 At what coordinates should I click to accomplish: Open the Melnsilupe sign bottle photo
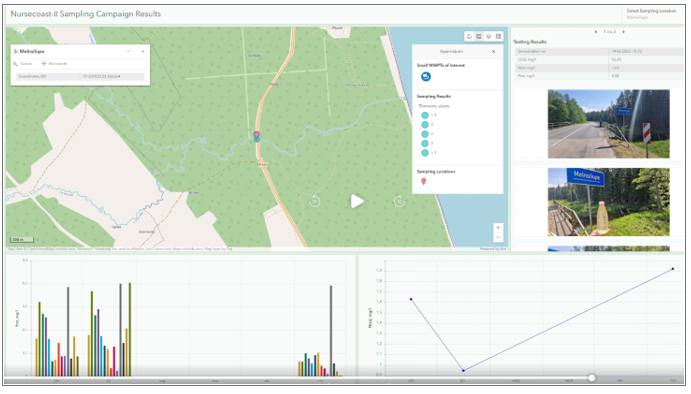click(x=609, y=202)
